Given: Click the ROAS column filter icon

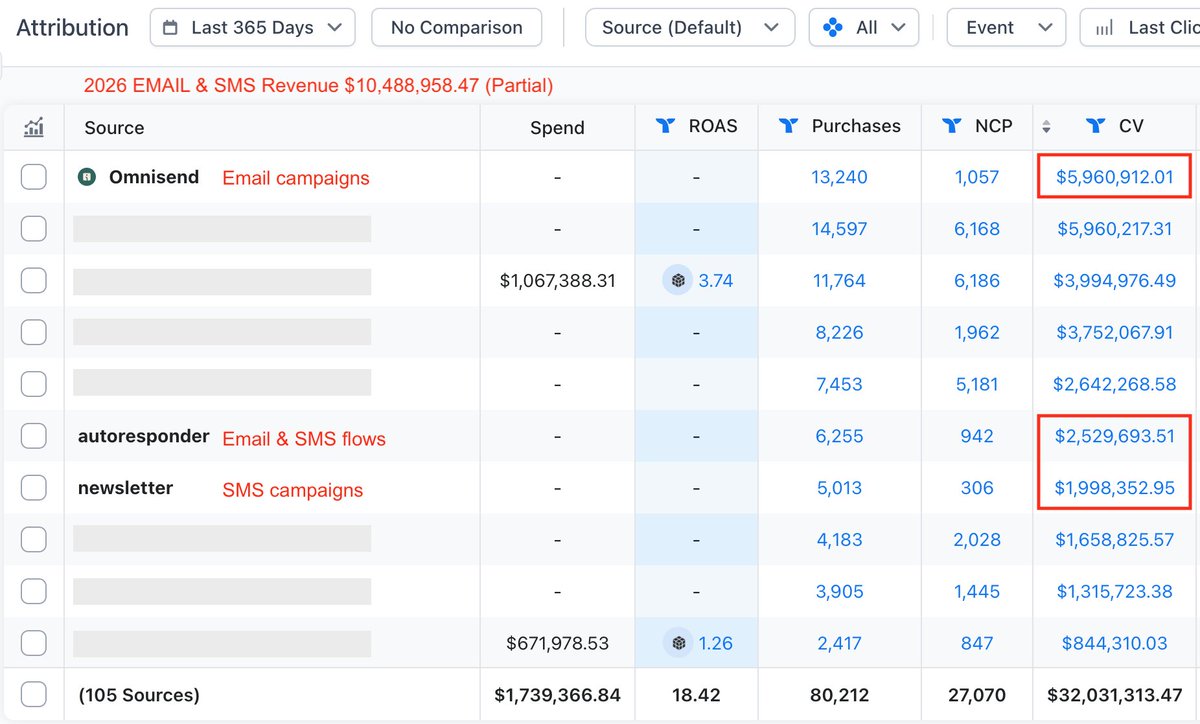Looking at the screenshot, I should pos(665,126).
